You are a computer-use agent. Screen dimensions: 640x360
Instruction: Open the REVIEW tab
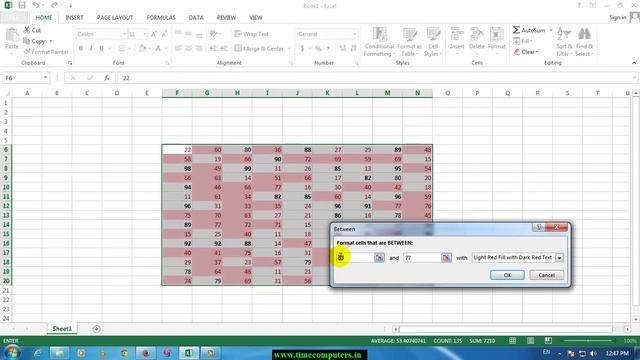[x=226, y=18]
